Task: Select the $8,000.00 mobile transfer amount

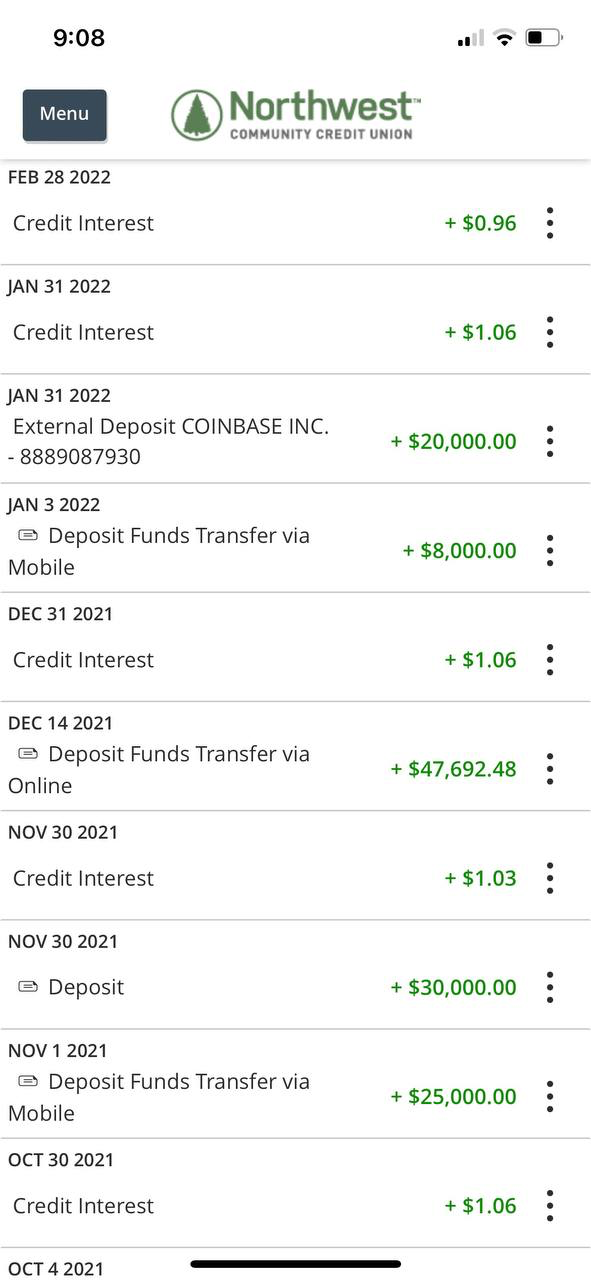Action: coord(460,550)
